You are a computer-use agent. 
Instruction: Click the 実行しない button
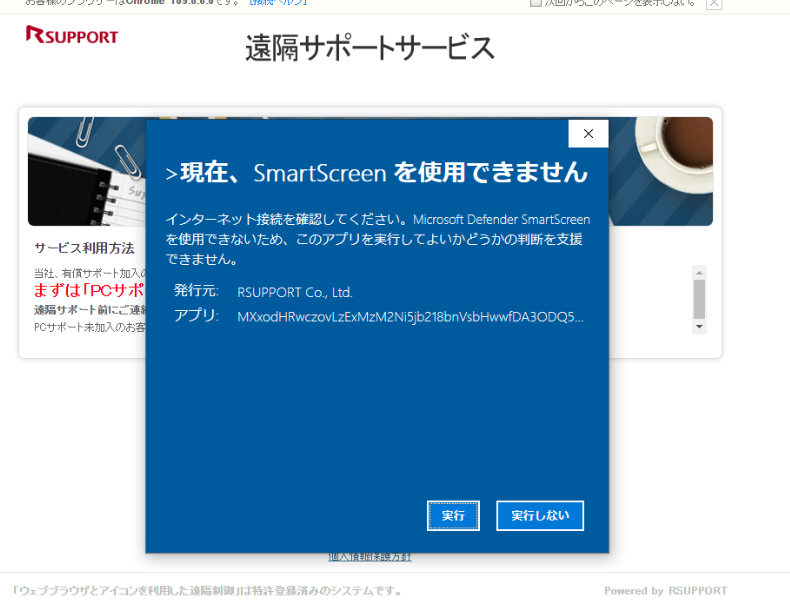point(540,515)
